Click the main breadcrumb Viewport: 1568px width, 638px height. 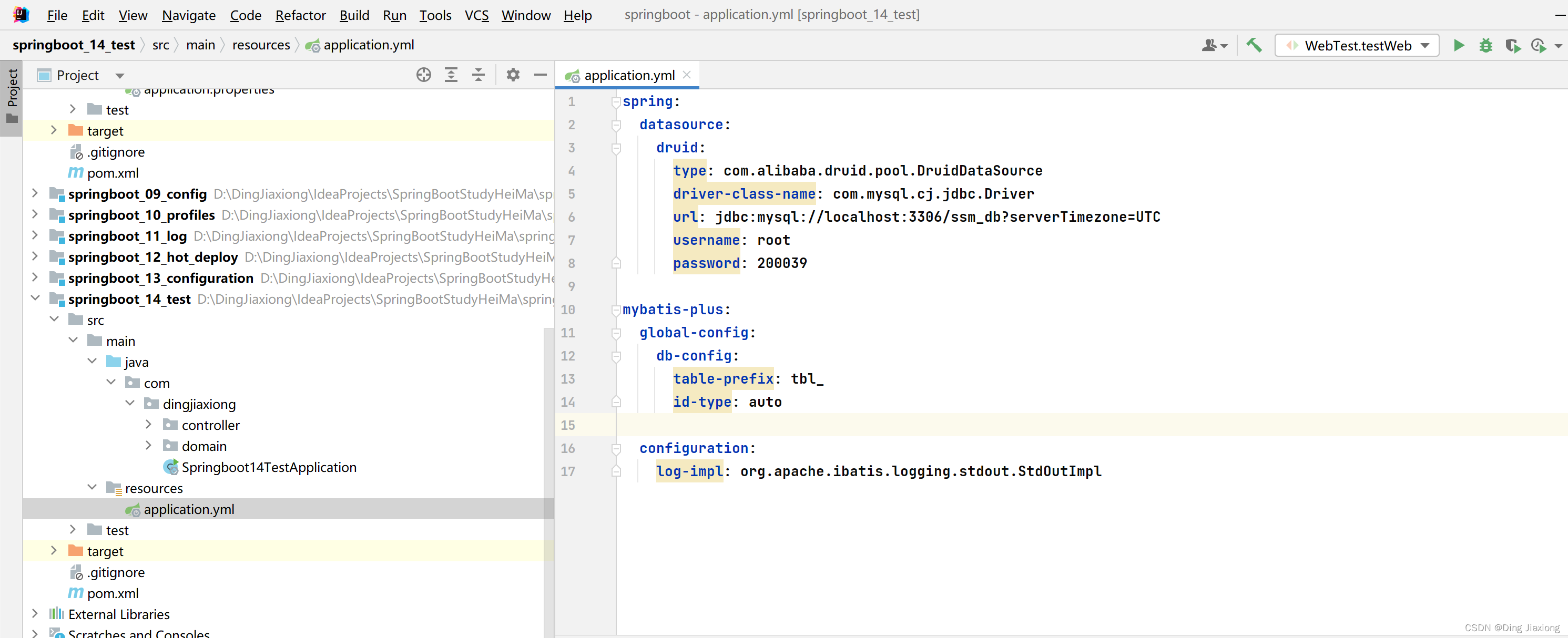200,45
